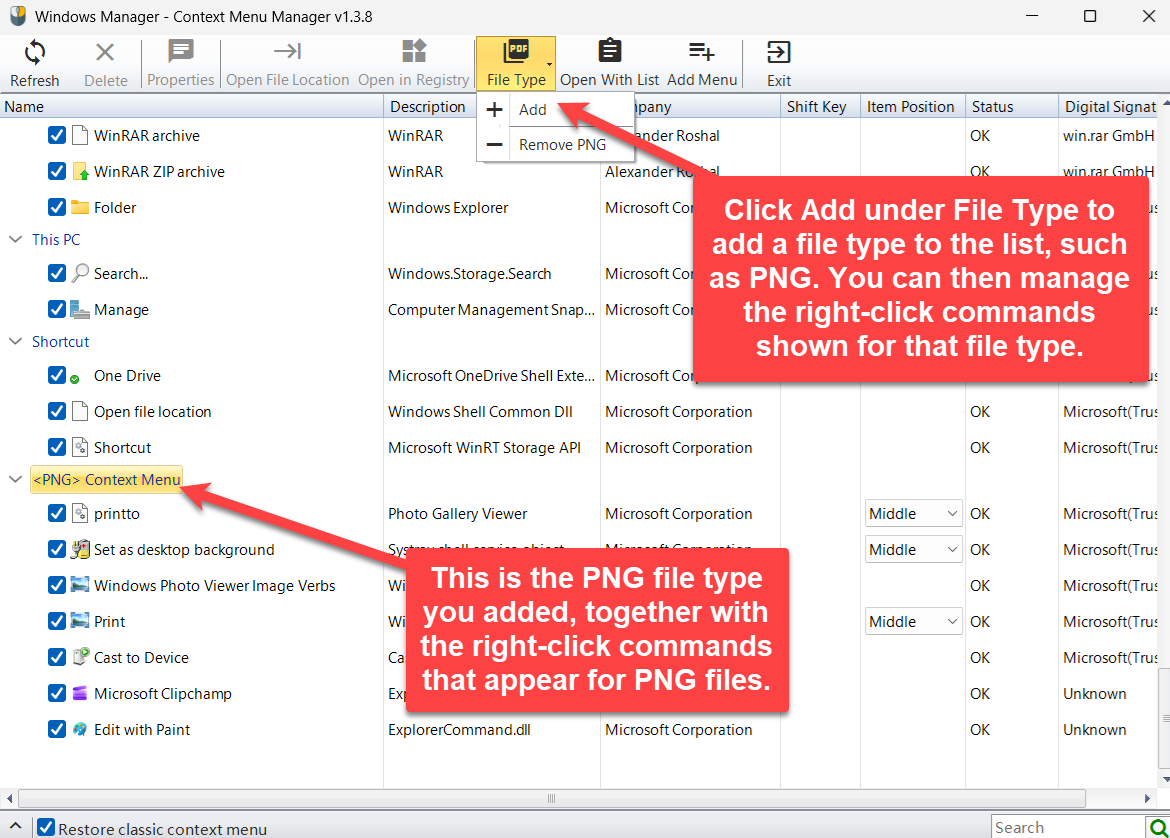1170x838 pixels.
Task: Click the Print row picture icon
Action: [80, 621]
